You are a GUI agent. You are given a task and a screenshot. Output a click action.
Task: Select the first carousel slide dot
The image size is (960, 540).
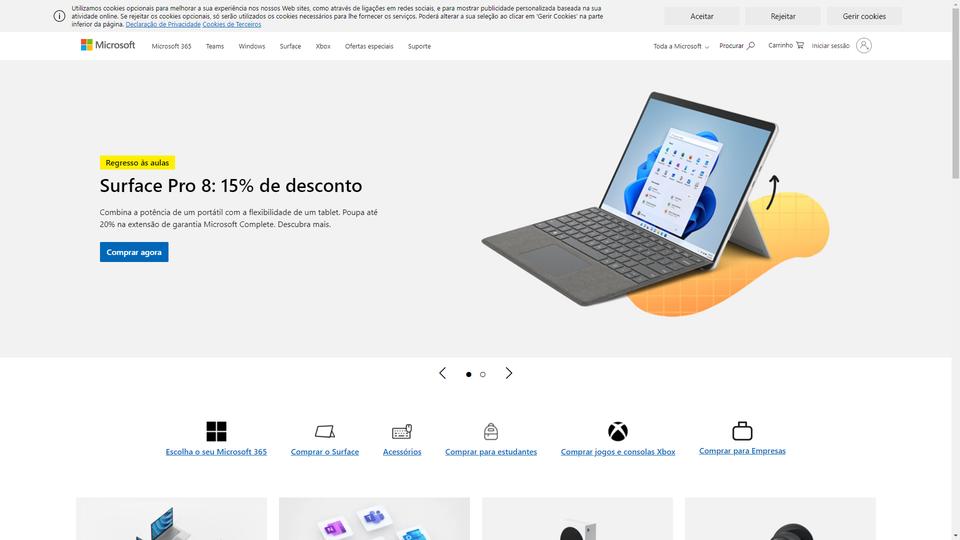point(468,374)
